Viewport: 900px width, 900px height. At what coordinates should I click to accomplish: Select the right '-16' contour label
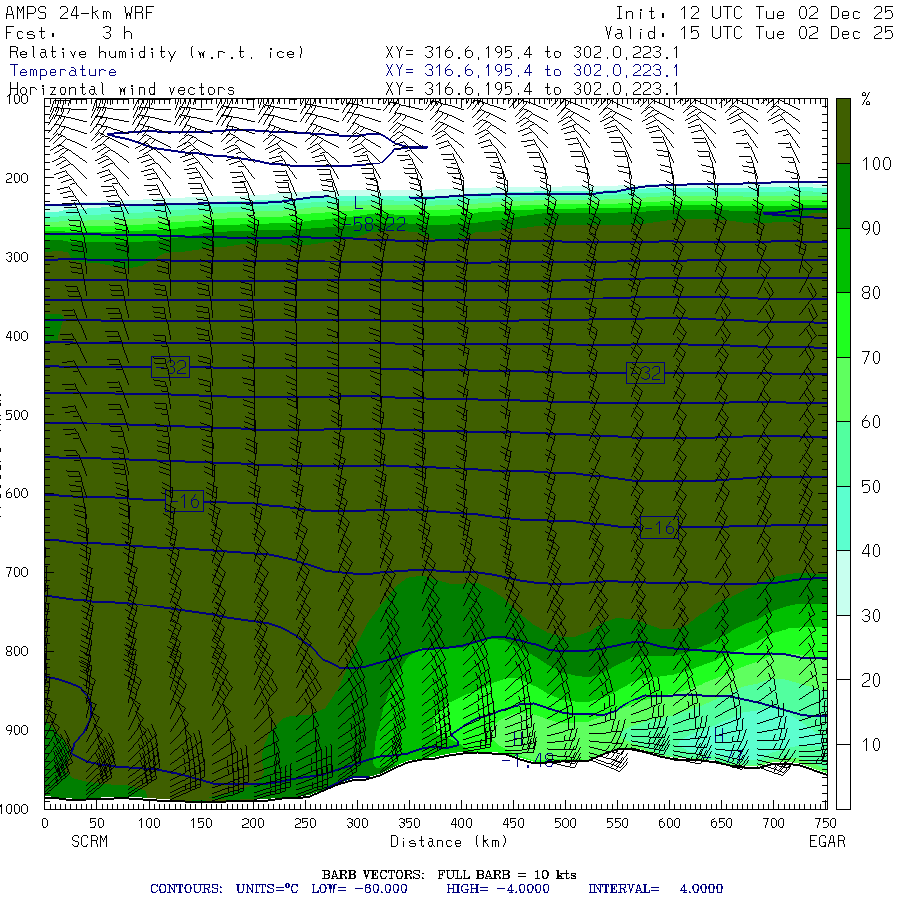[660, 527]
